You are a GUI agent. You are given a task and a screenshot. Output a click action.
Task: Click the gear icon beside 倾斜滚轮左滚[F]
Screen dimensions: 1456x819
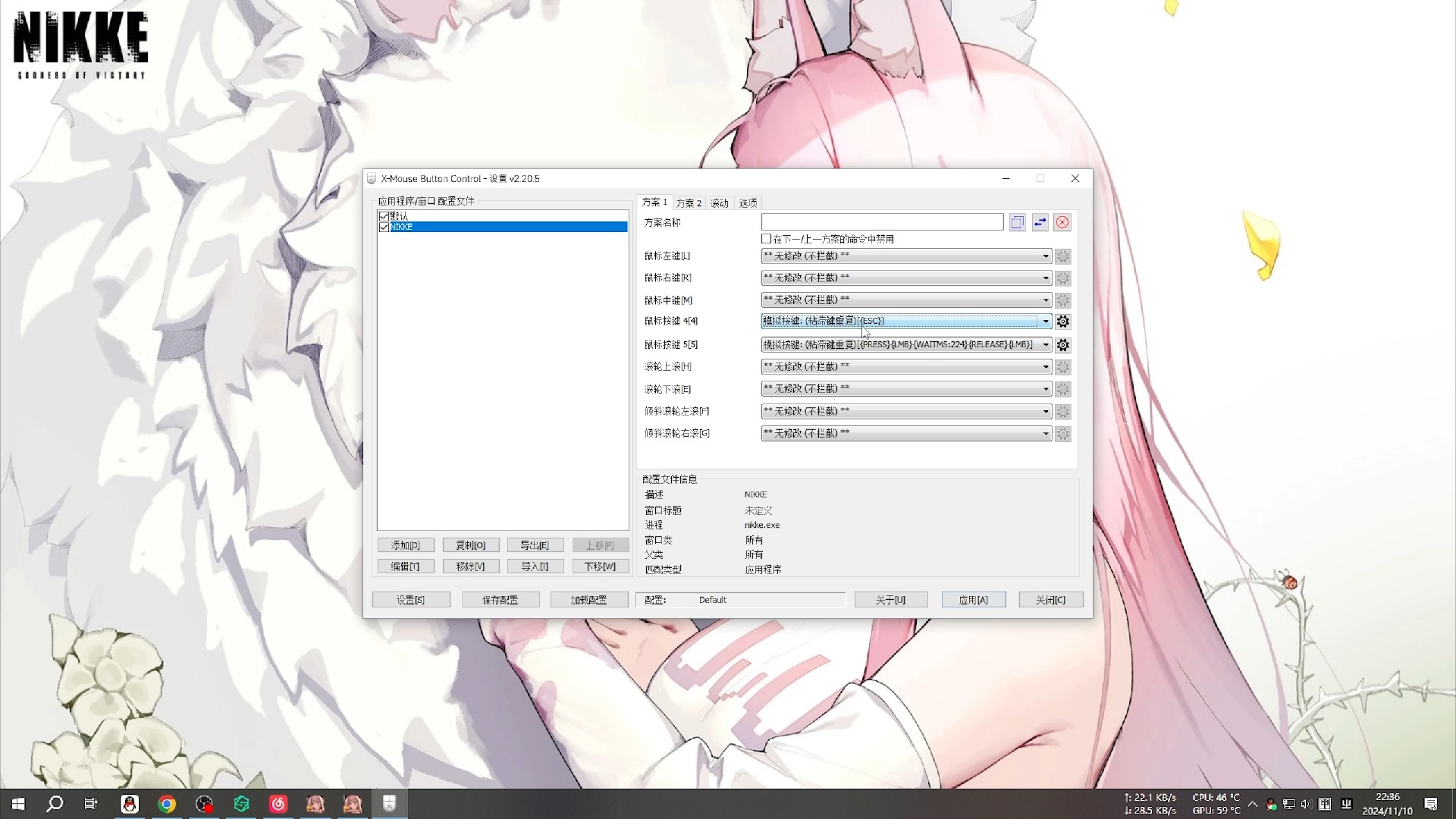[1063, 412]
